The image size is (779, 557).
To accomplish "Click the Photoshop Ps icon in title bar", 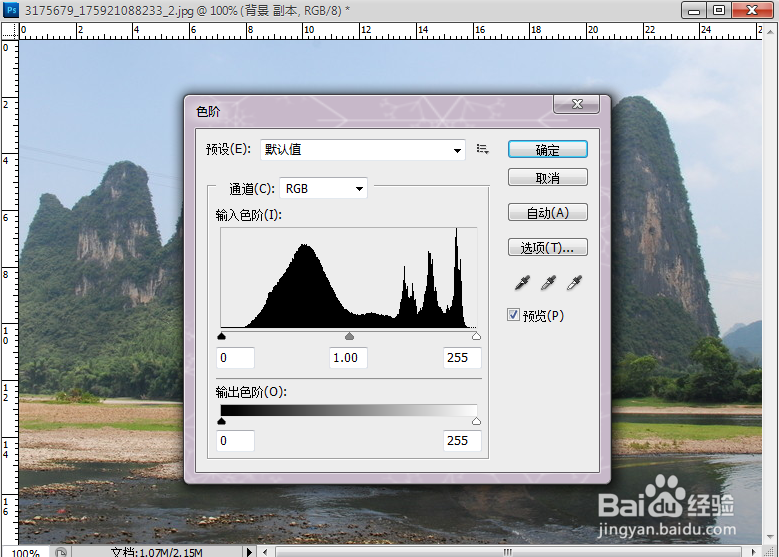I will [10, 9].
